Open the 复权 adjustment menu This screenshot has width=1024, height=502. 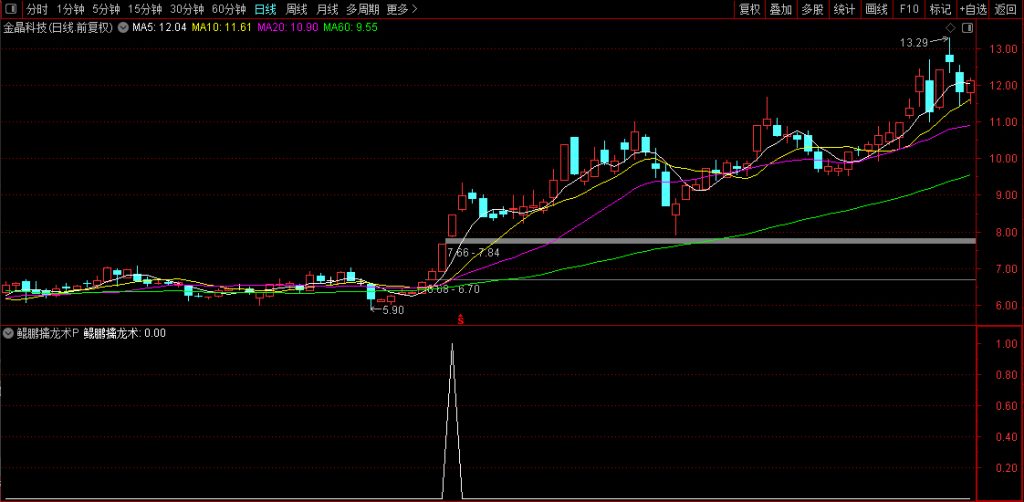tap(749, 9)
